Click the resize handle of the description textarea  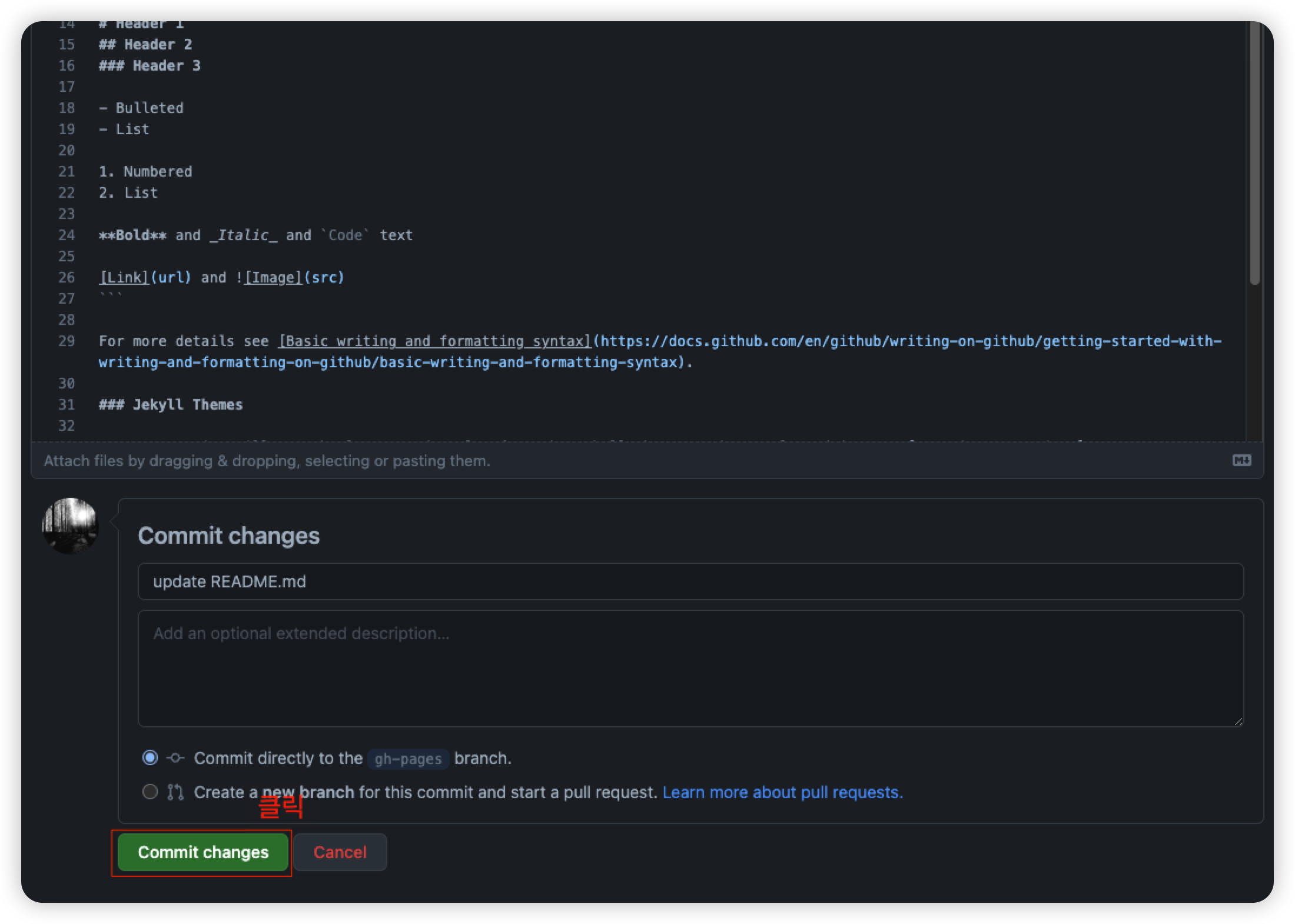[x=1238, y=722]
